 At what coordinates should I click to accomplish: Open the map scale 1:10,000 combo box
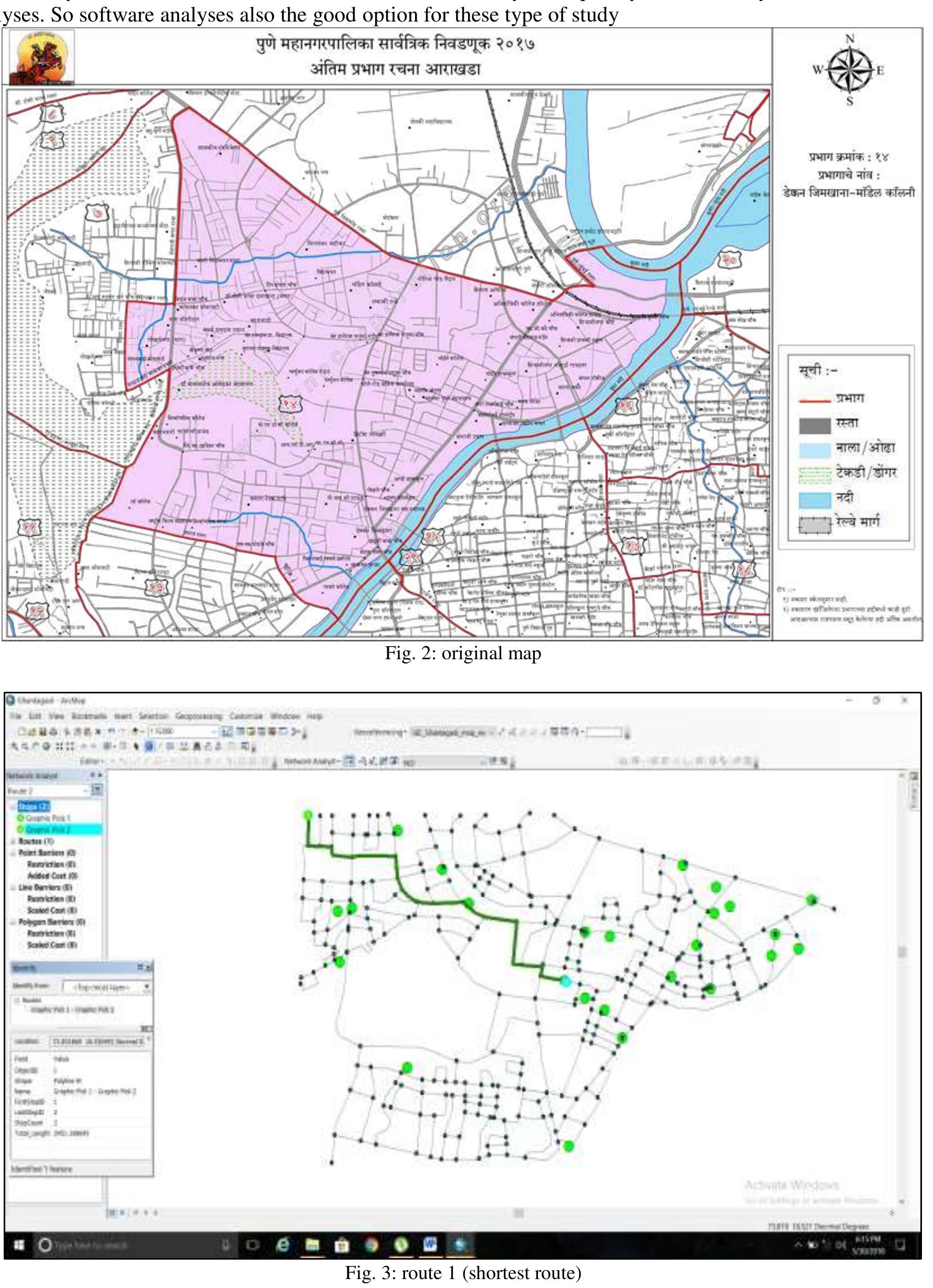click(183, 731)
